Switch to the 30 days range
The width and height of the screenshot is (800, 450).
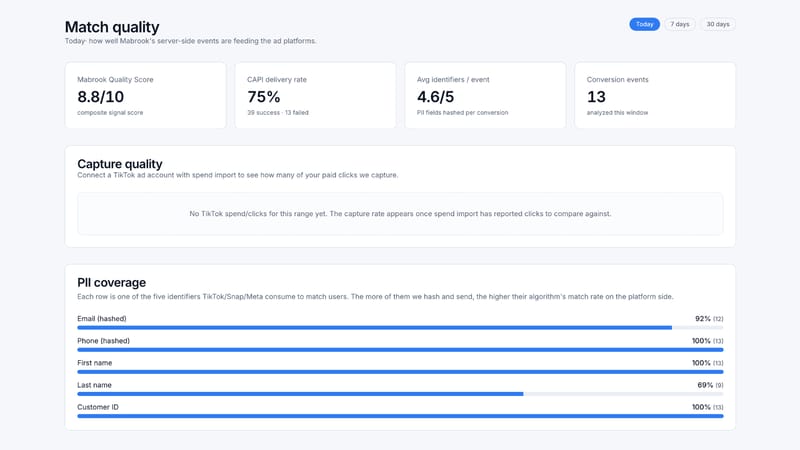pos(717,24)
